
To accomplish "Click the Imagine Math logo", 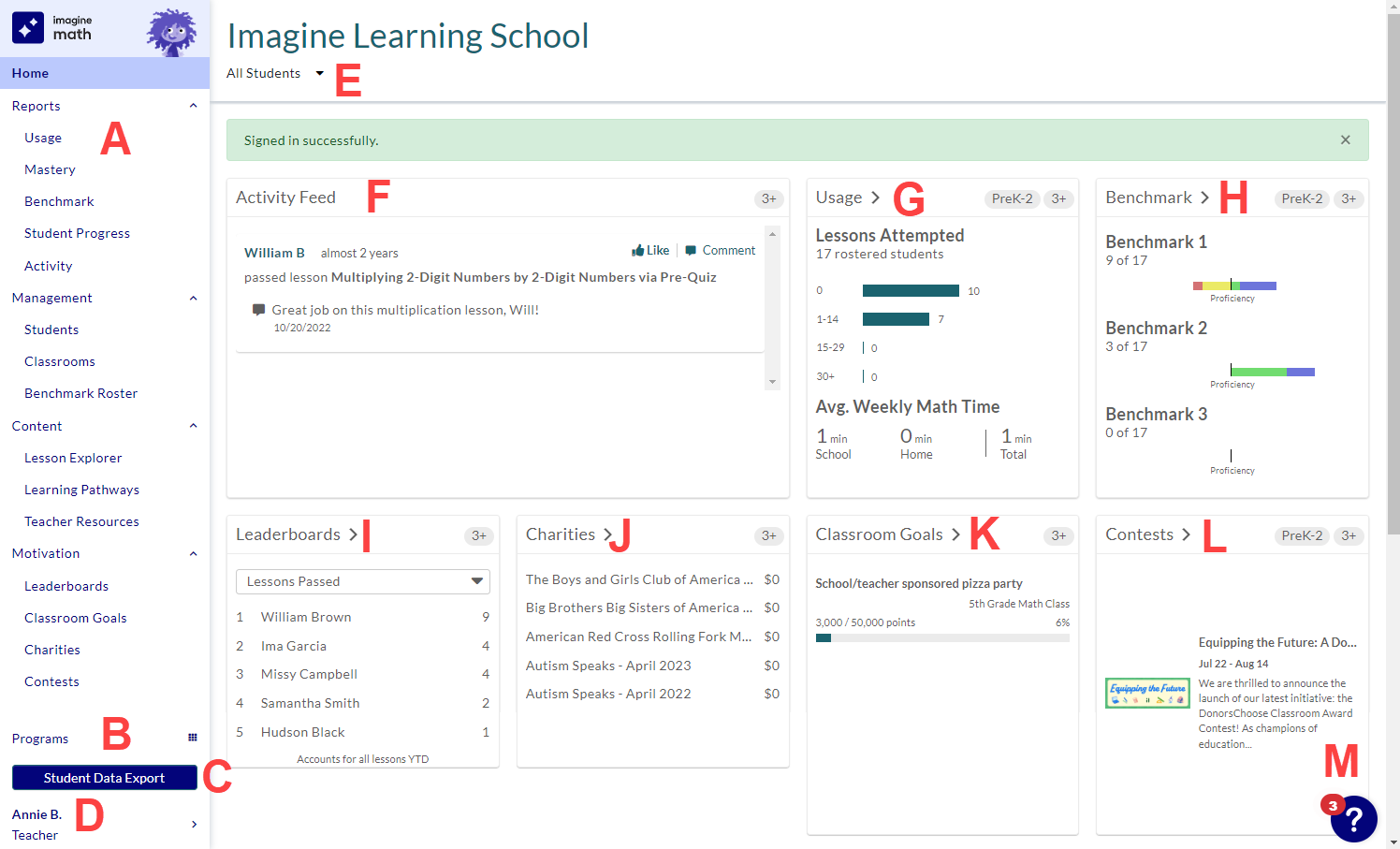I will [52, 28].
